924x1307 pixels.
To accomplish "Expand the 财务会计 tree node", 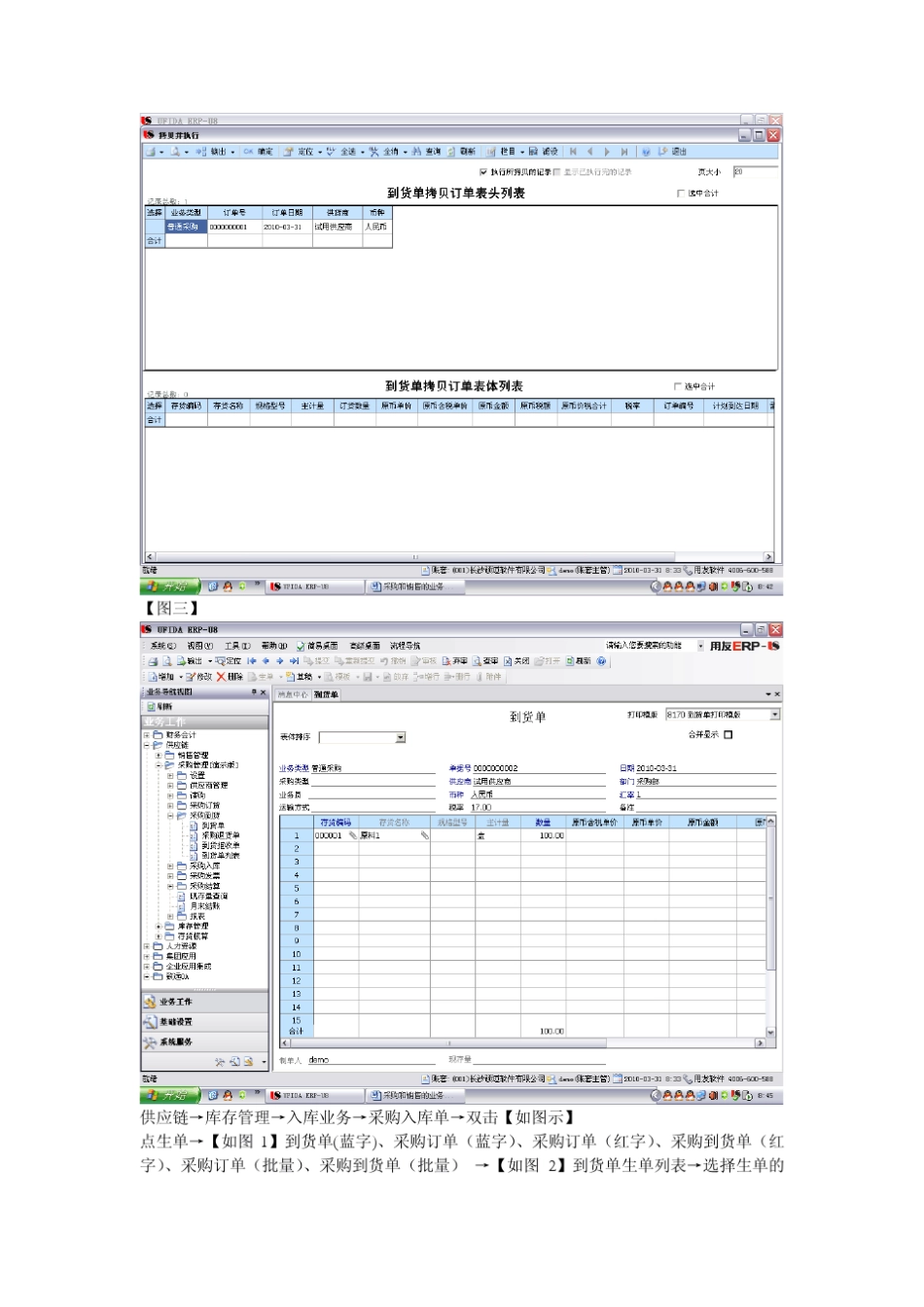I will pyautogui.click(x=147, y=735).
